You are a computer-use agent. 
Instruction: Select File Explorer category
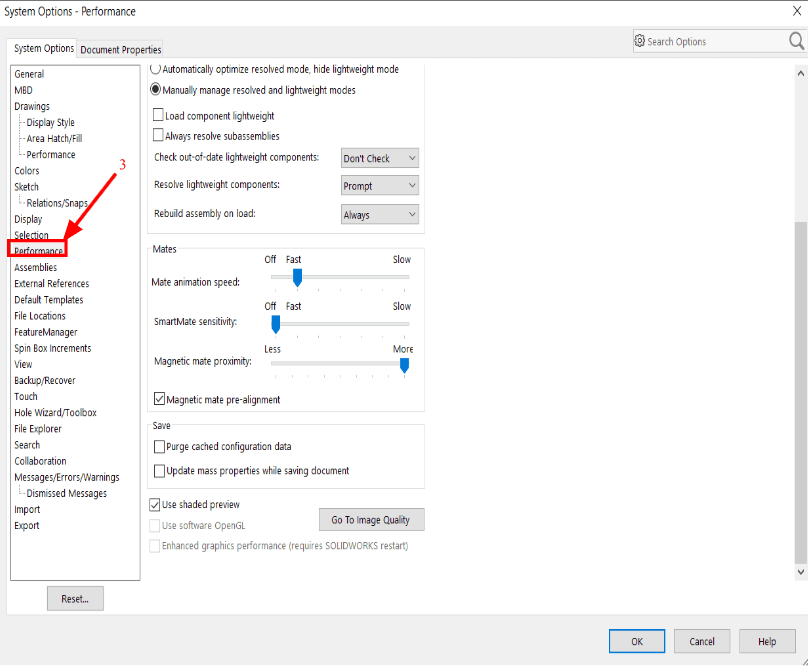coord(38,429)
